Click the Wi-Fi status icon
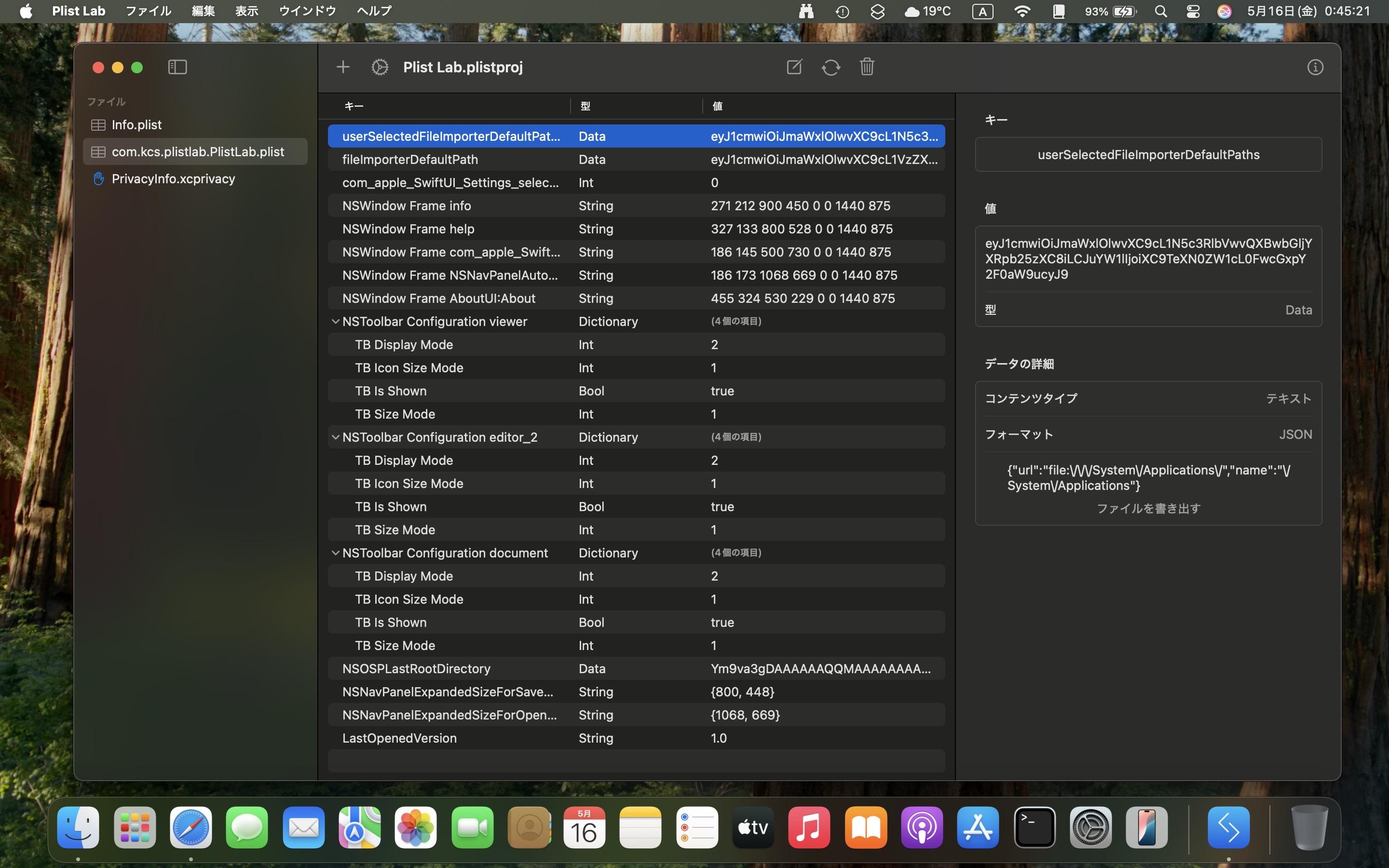 tap(1022, 11)
